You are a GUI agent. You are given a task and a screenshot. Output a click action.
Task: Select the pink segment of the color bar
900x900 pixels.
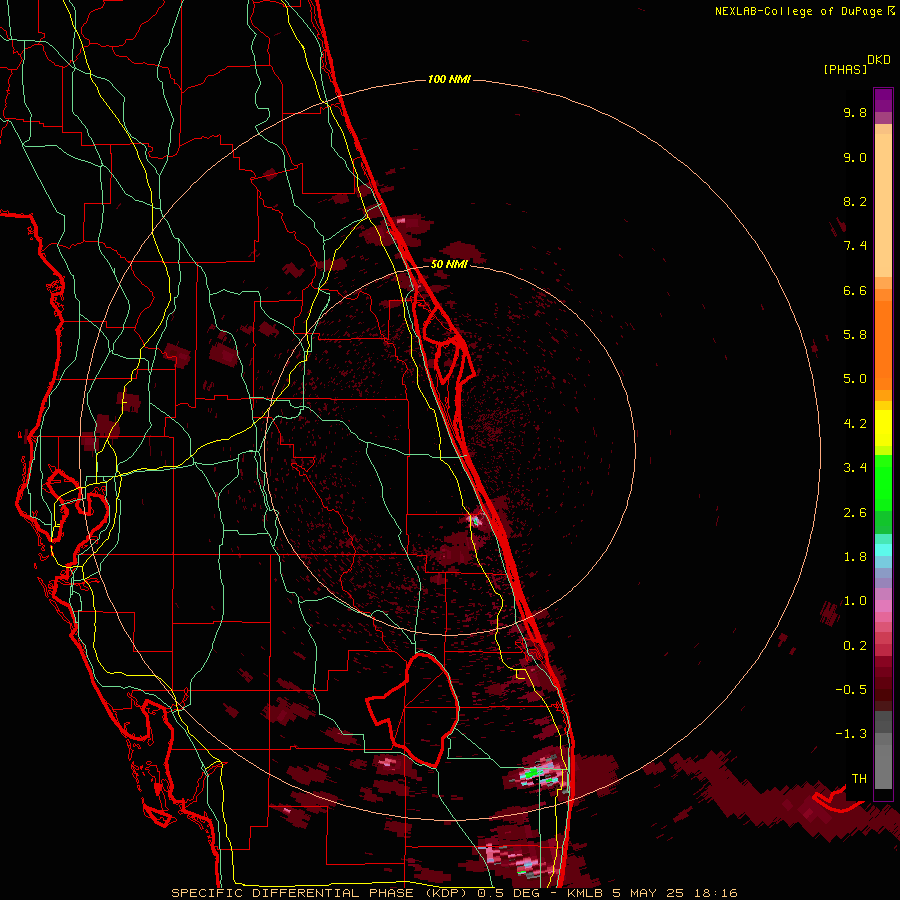[883, 606]
